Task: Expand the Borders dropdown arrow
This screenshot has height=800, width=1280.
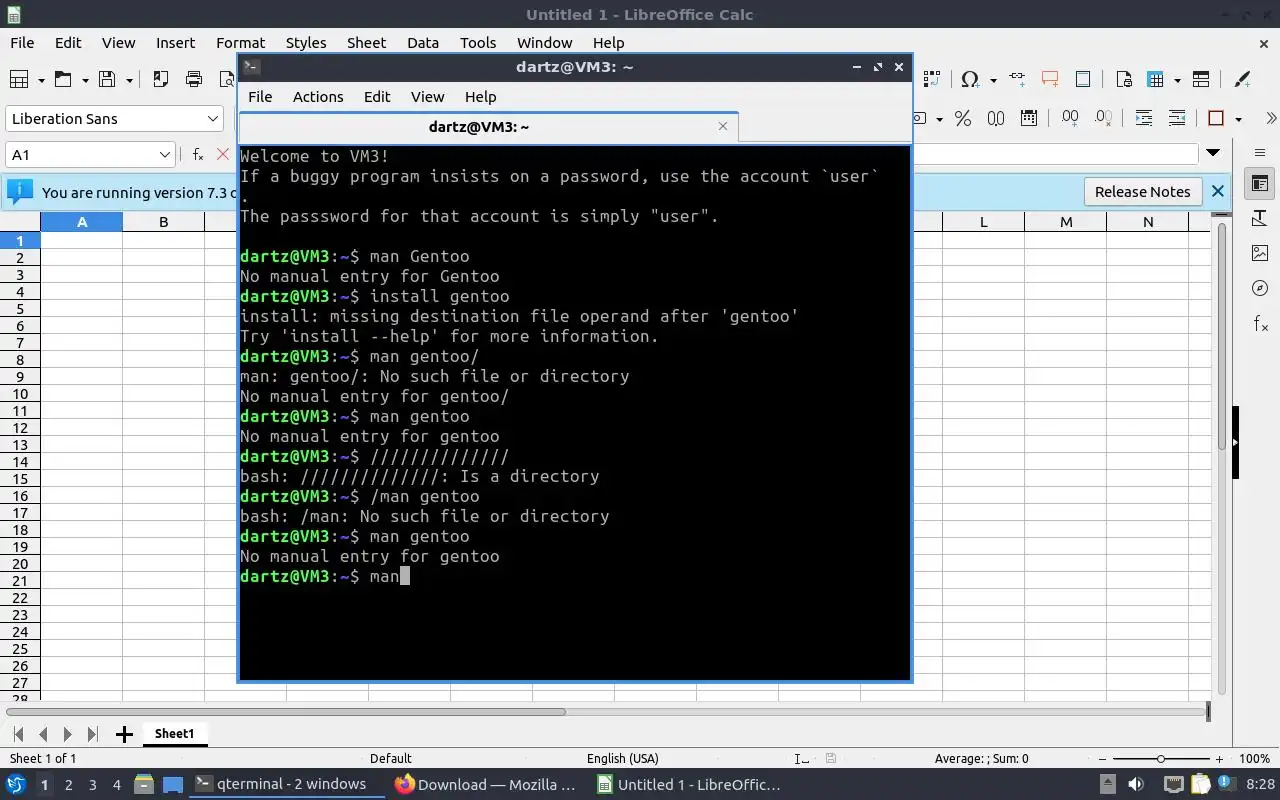Action: point(1238,118)
